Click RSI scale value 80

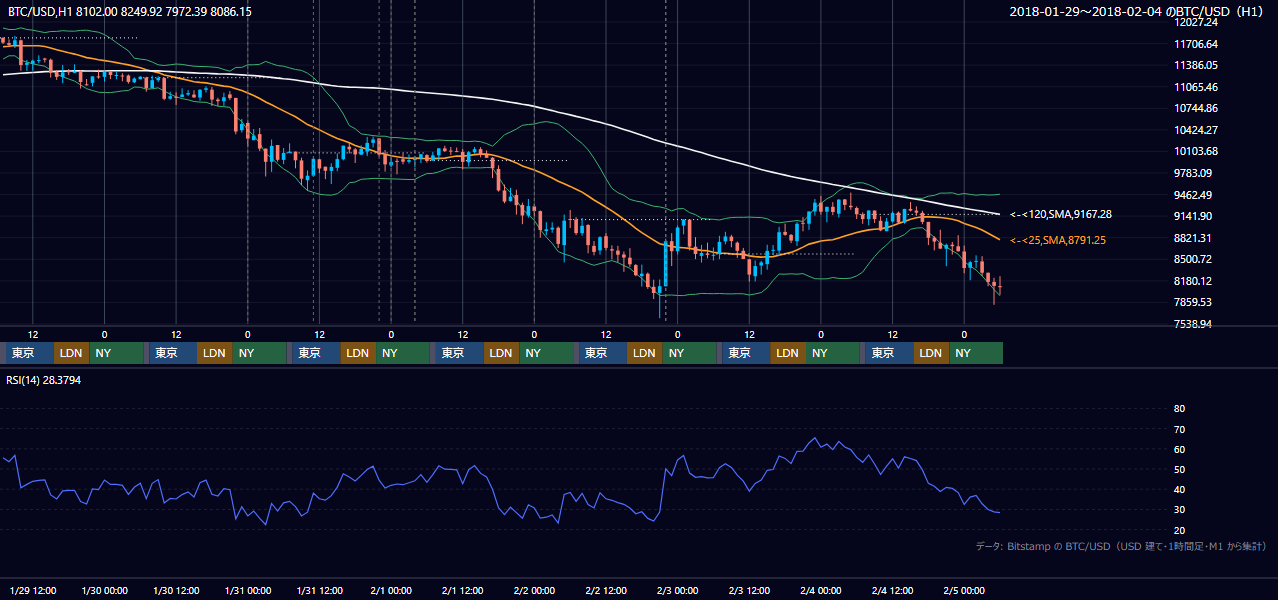coord(1179,409)
